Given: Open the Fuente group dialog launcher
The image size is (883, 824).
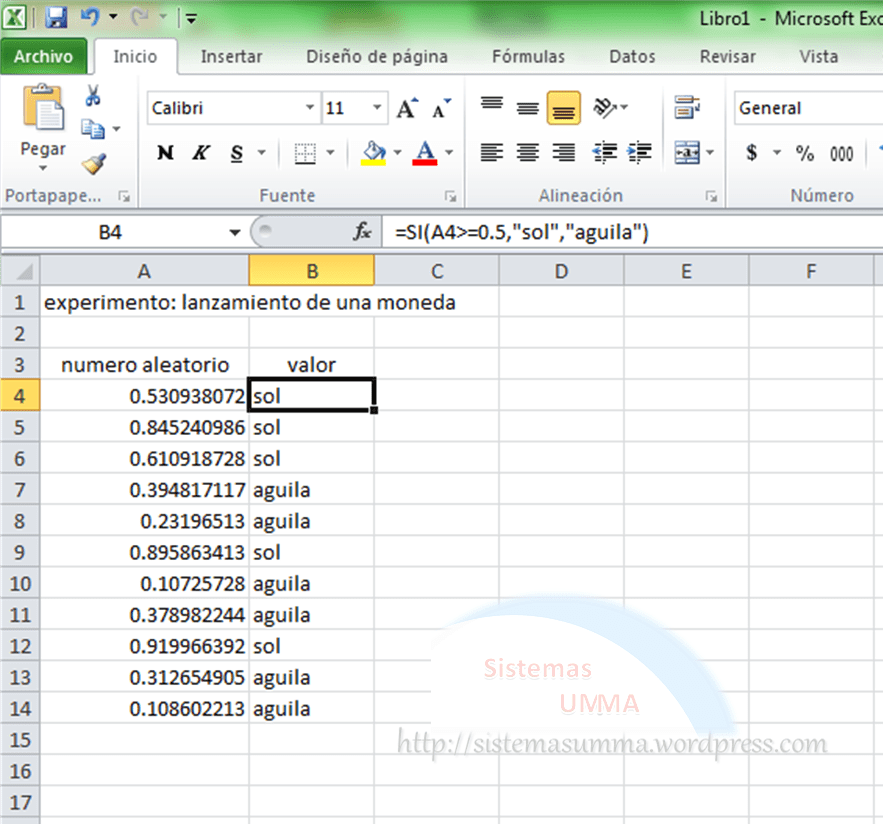Looking at the screenshot, I should tap(451, 196).
